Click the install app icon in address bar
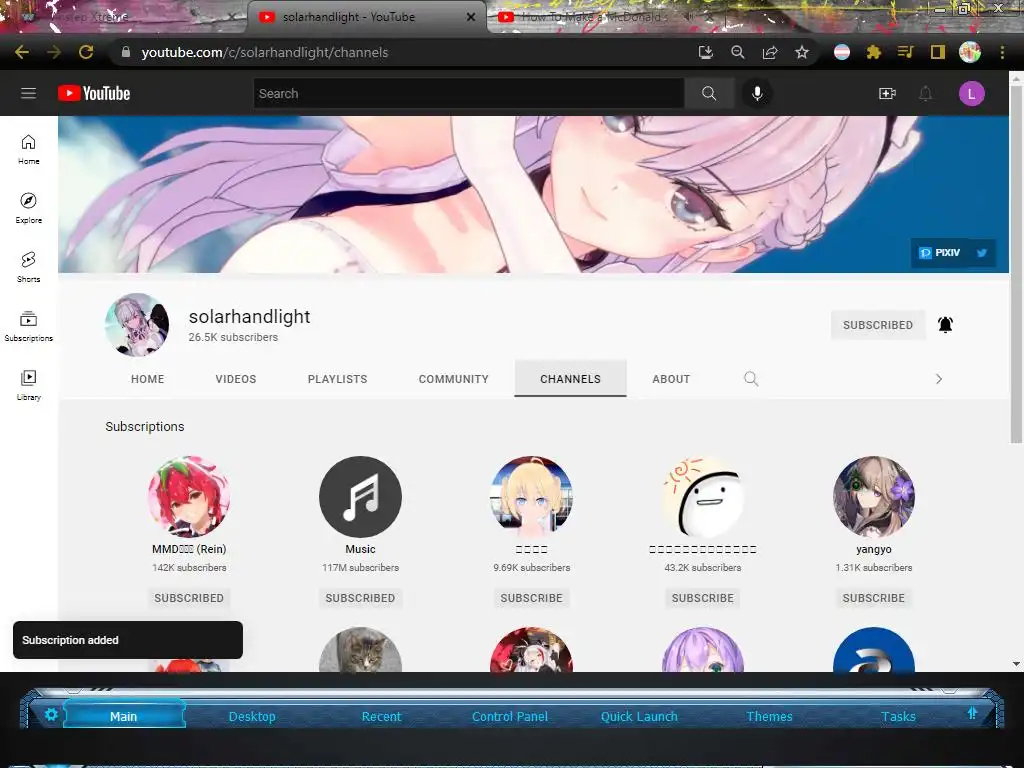This screenshot has height=768, width=1024. (705, 52)
